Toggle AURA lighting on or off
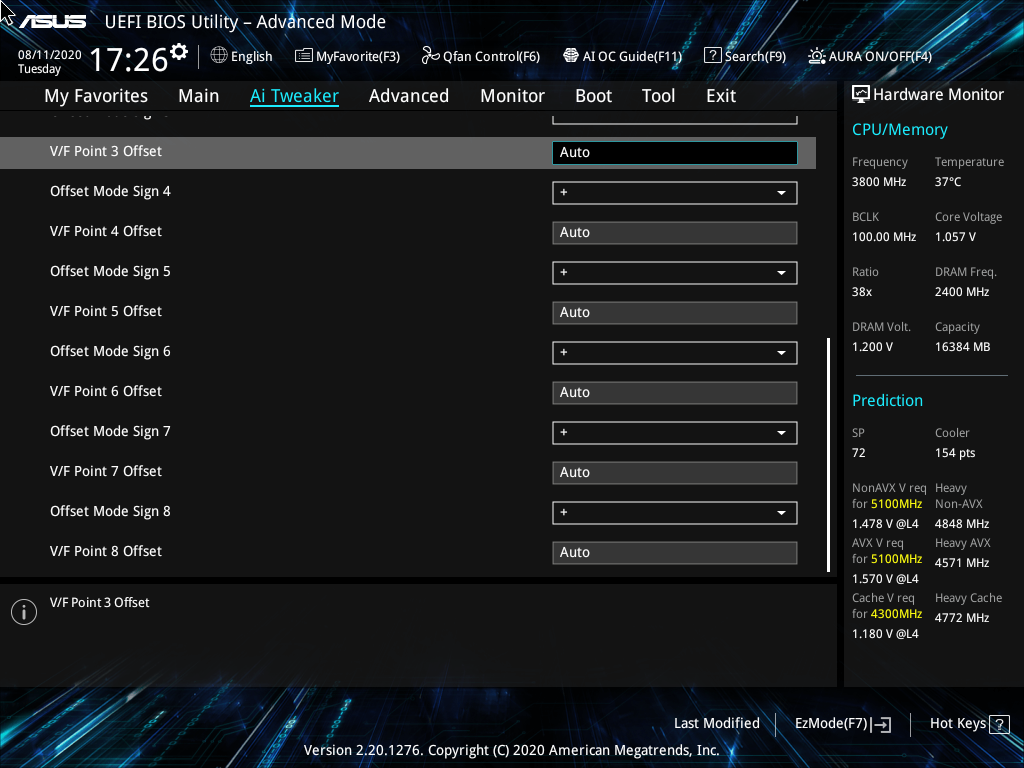 click(x=820, y=57)
